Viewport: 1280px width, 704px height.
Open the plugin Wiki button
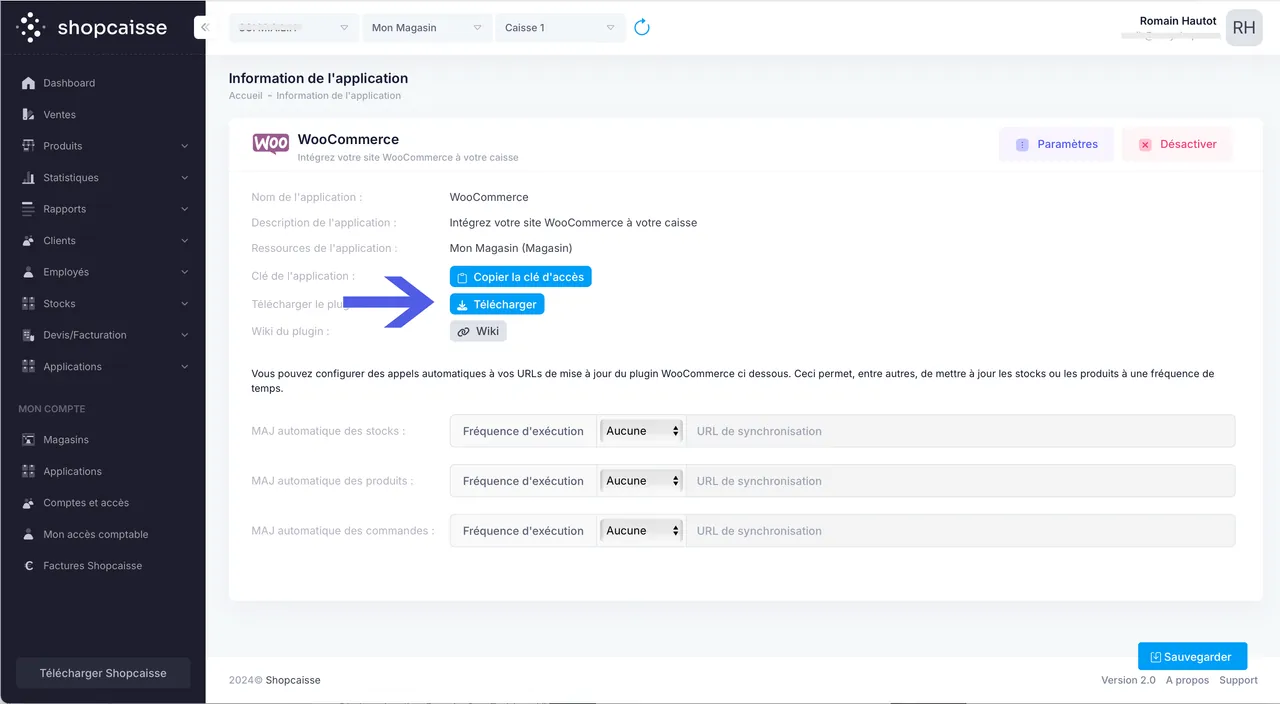tap(478, 331)
